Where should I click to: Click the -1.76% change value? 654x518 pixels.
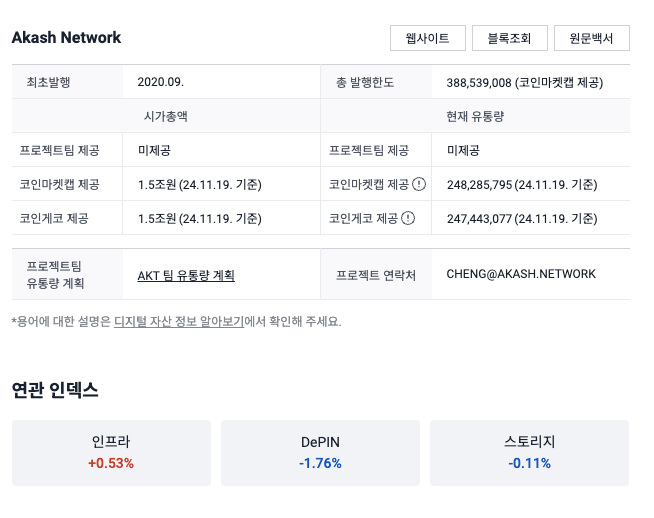[320, 463]
